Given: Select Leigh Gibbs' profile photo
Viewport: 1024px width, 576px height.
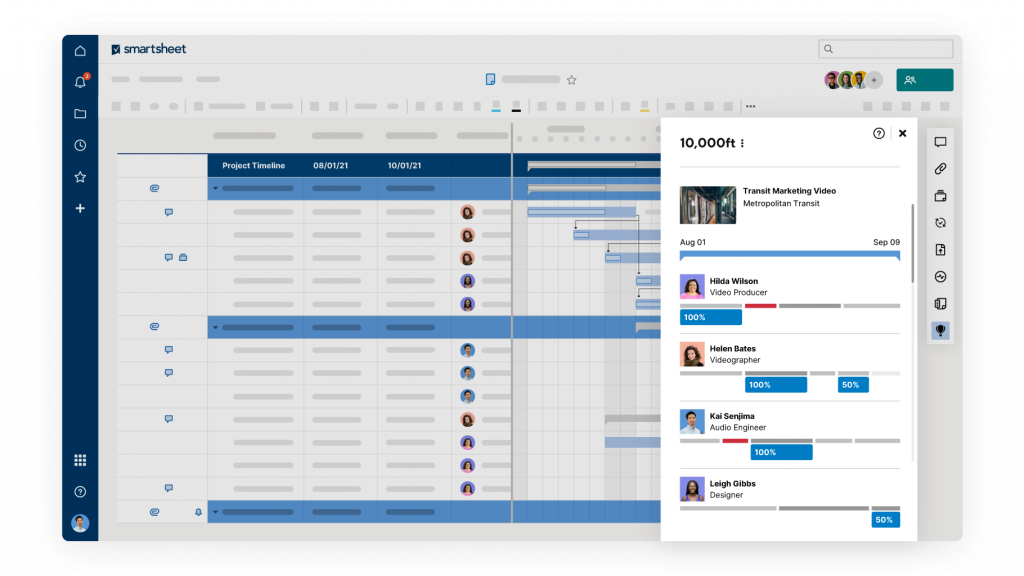Looking at the screenshot, I should [x=692, y=489].
